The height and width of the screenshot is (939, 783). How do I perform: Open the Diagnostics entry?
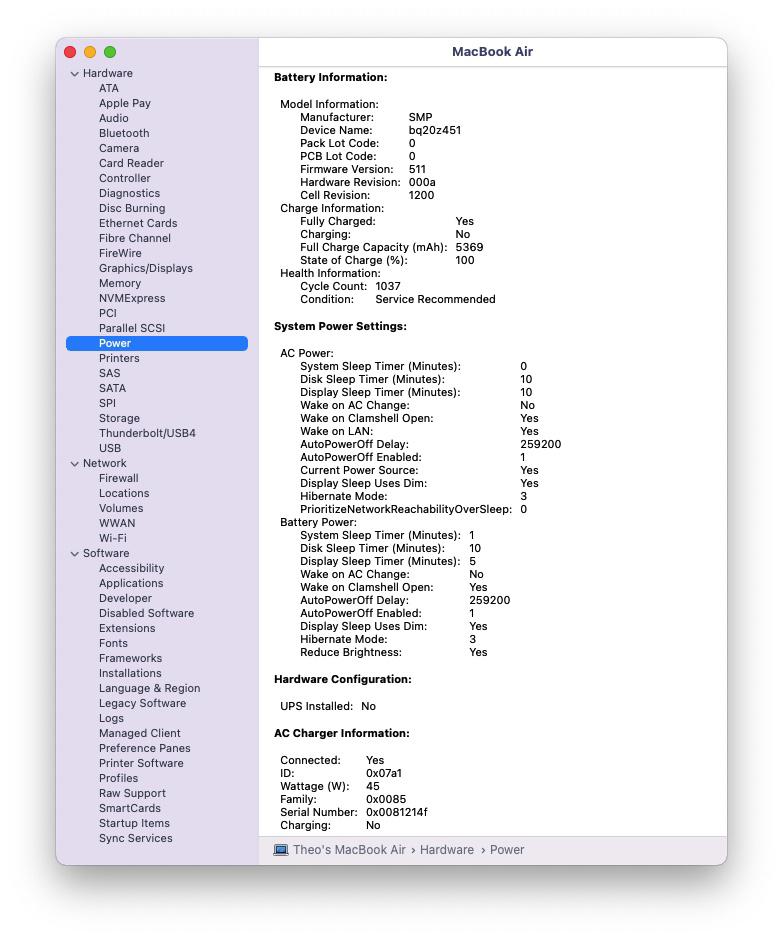click(x=129, y=193)
